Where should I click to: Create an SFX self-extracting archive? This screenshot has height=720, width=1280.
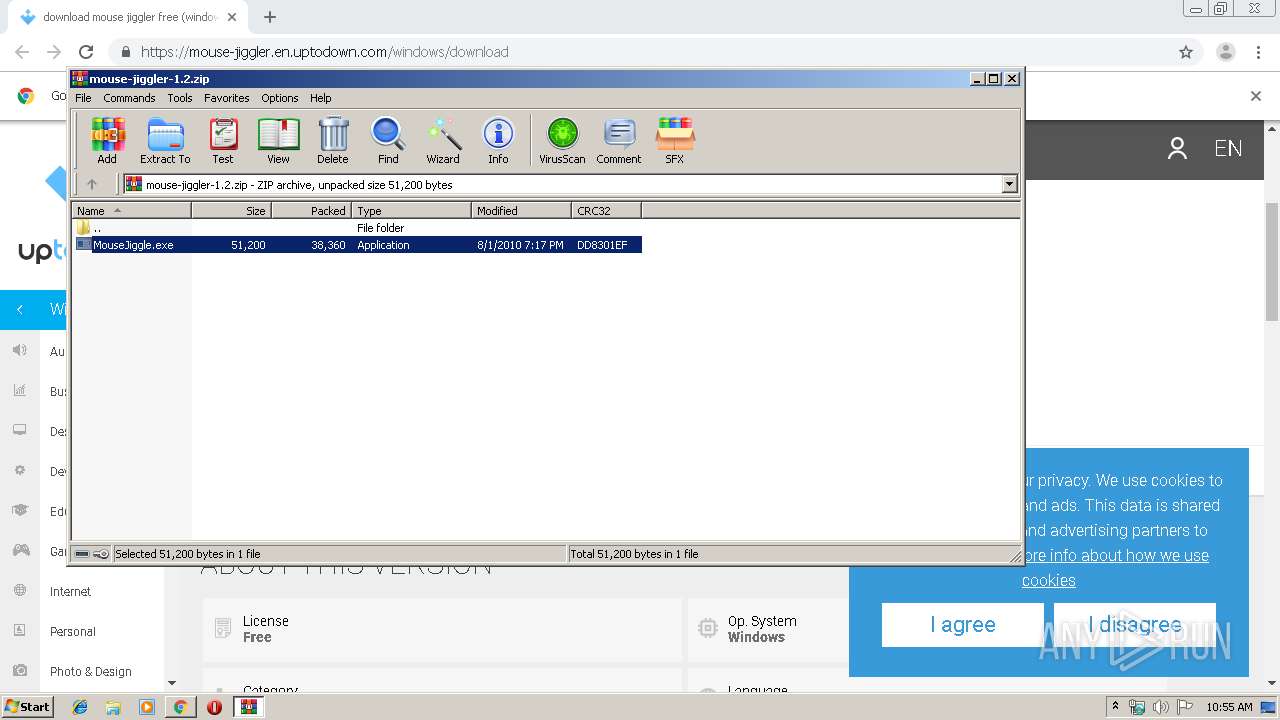pyautogui.click(x=675, y=140)
